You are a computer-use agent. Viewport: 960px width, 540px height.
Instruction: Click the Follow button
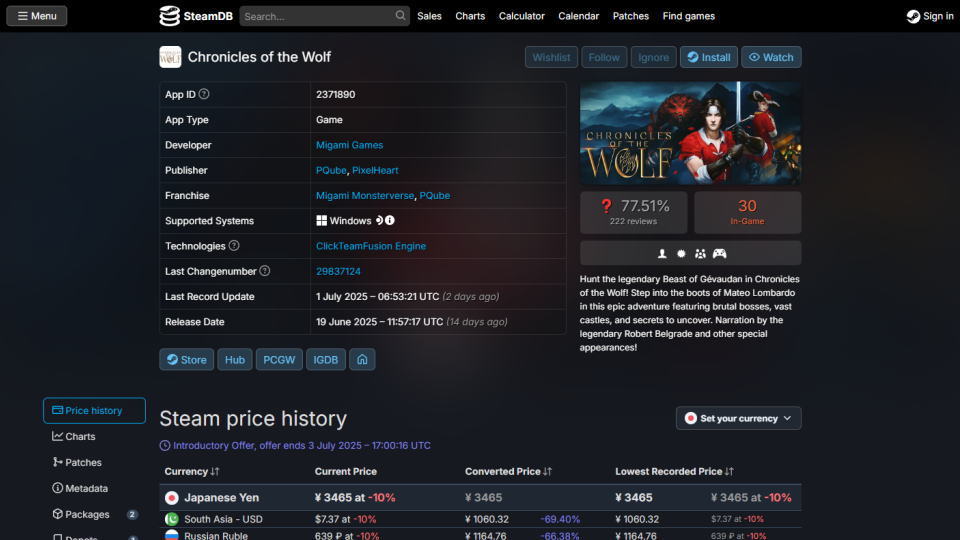pyautogui.click(x=604, y=57)
